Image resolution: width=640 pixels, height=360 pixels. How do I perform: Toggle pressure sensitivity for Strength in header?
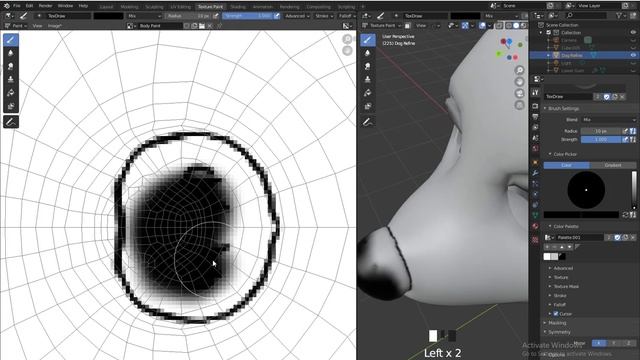[x=277, y=16]
